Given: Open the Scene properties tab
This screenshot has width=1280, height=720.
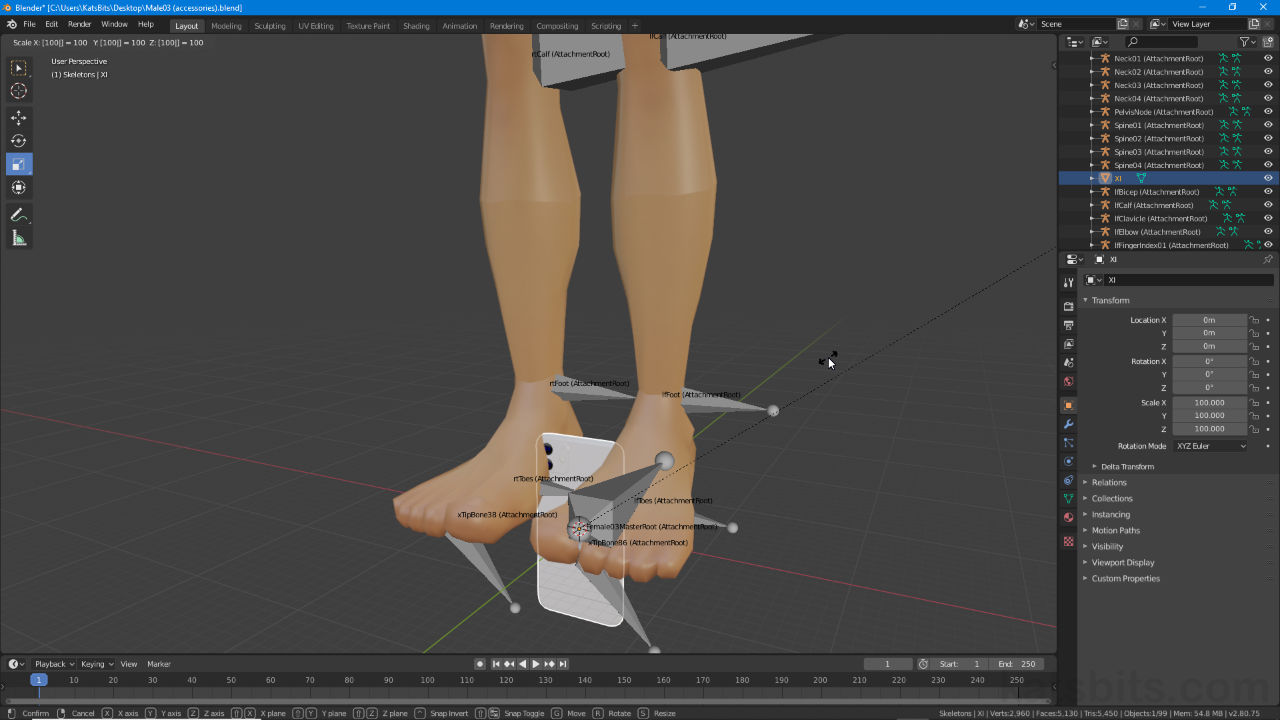Looking at the screenshot, I should coord(1068,363).
